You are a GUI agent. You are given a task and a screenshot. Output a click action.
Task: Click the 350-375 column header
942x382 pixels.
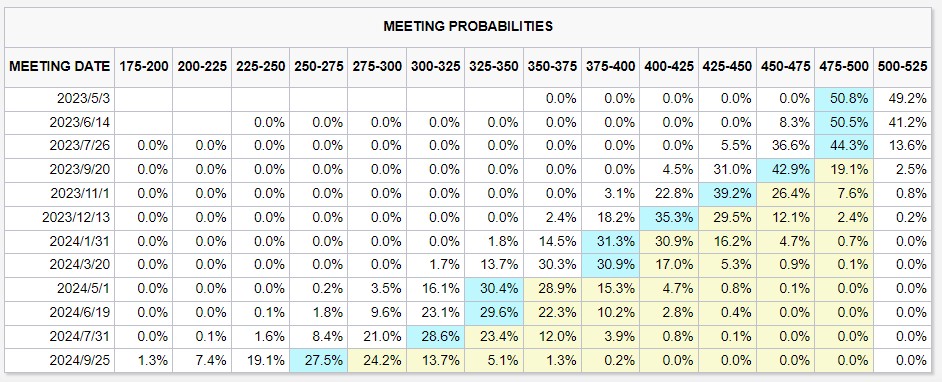click(552, 67)
